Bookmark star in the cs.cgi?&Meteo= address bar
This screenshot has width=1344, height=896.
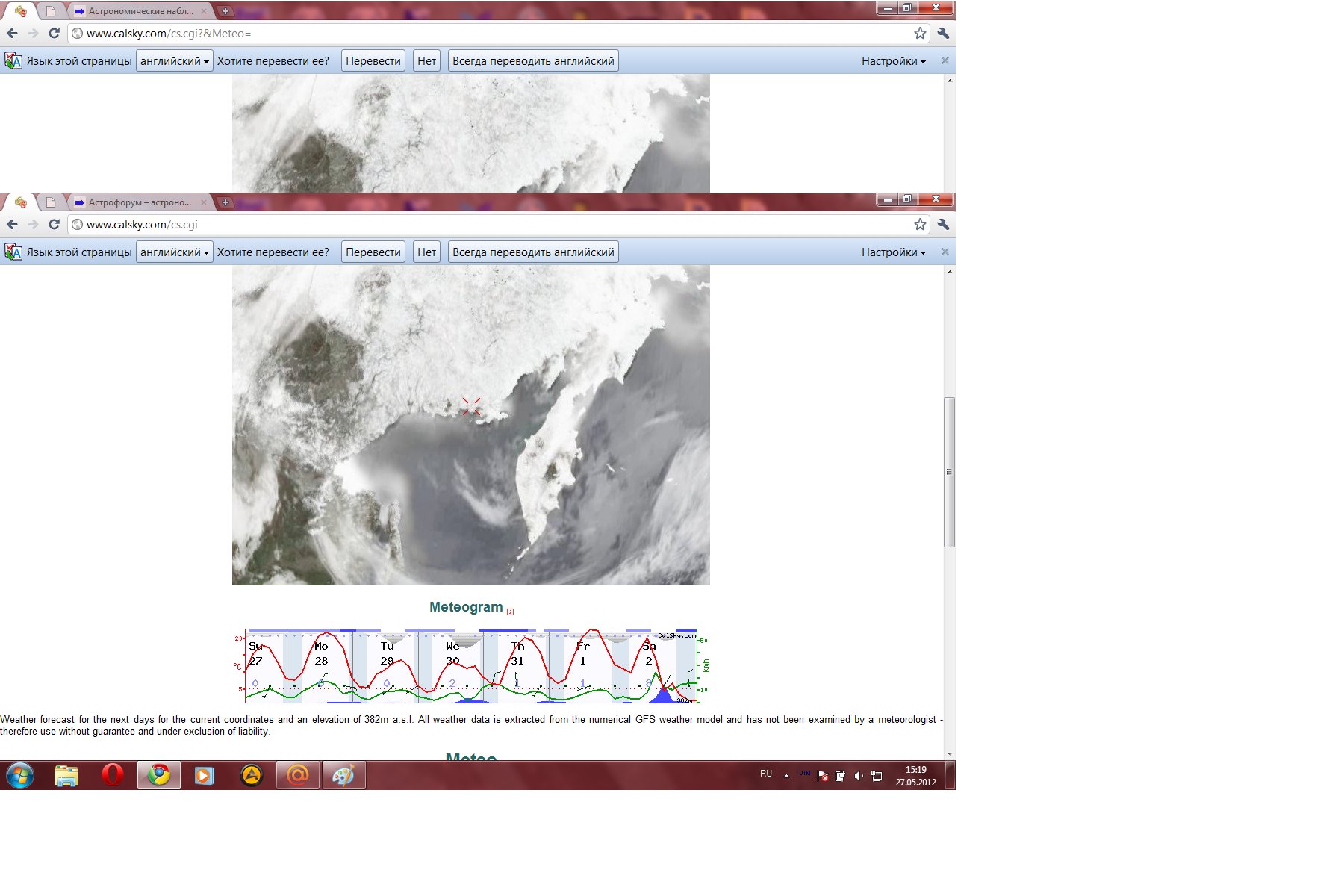pyautogui.click(x=920, y=34)
